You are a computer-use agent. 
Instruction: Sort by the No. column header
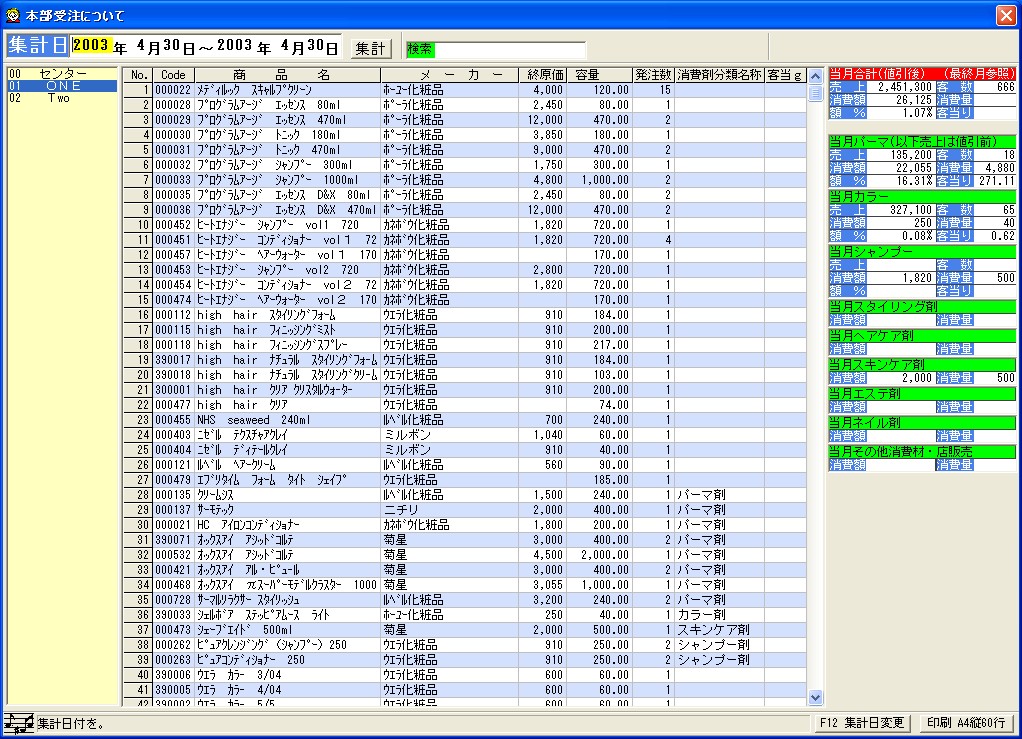pos(138,75)
